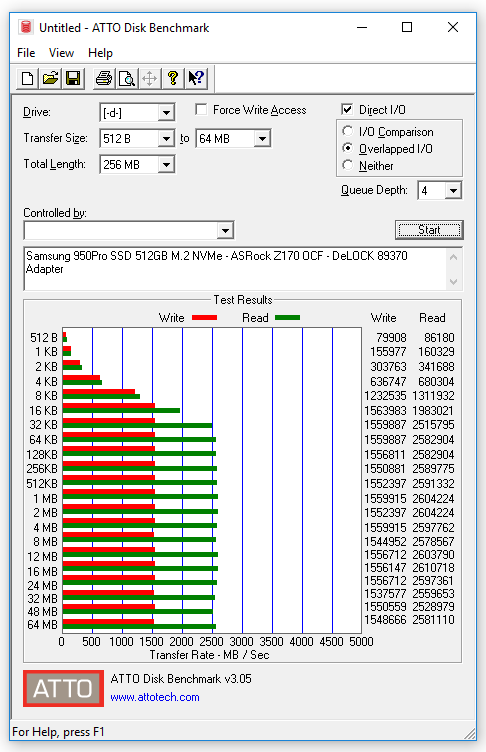Click inside the Samsung 950Pro description box
Image resolution: width=486 pixels, height=752 pixels.
tap(235, 269)
